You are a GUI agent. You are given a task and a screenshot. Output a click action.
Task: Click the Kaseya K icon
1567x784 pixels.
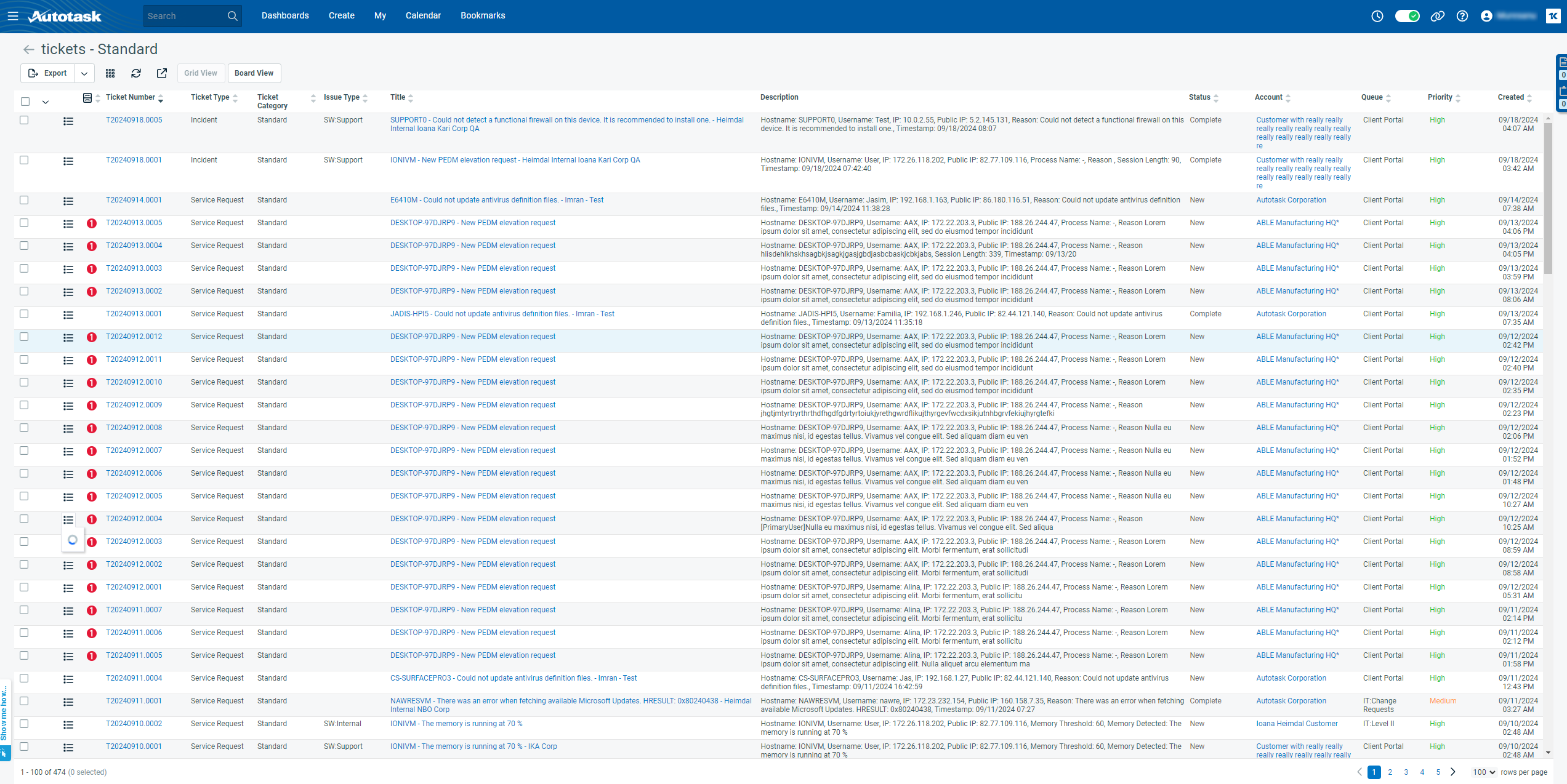tap(1553, 16)
